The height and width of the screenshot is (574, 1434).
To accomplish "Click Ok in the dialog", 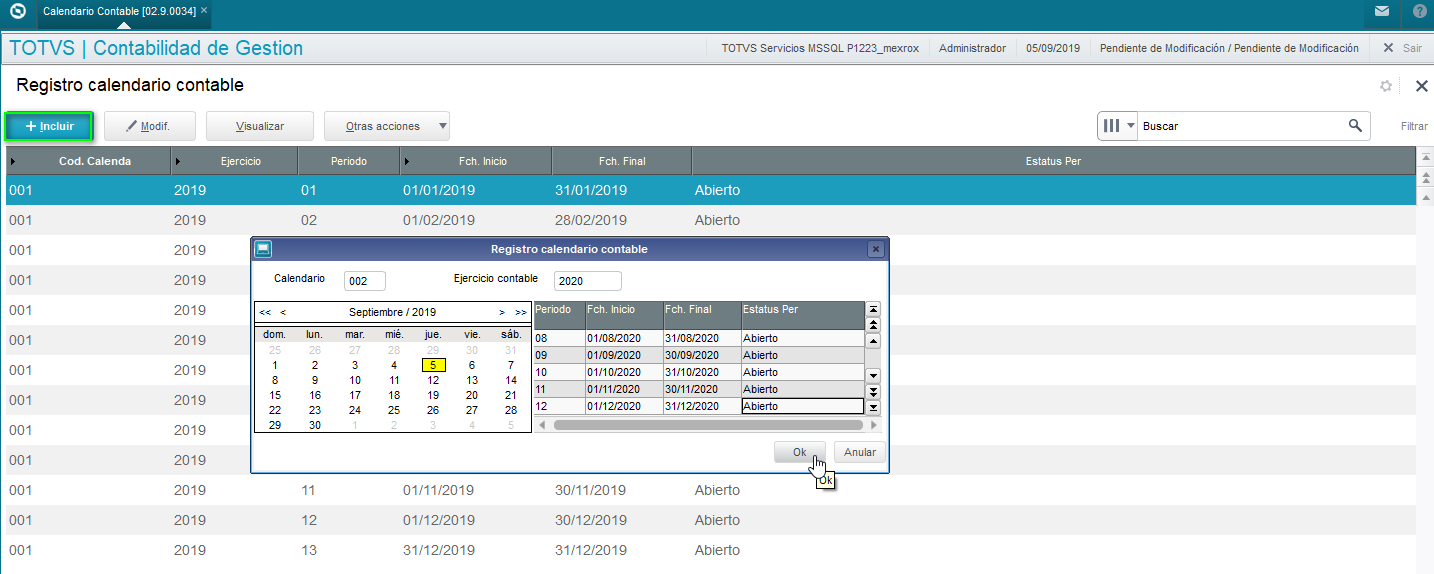I will point(800,452).
